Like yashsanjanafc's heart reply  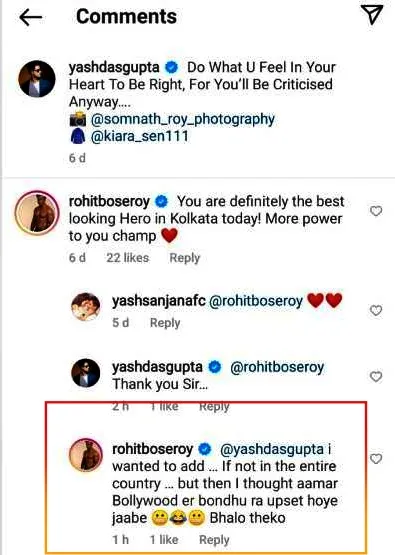tap(376, 310)
